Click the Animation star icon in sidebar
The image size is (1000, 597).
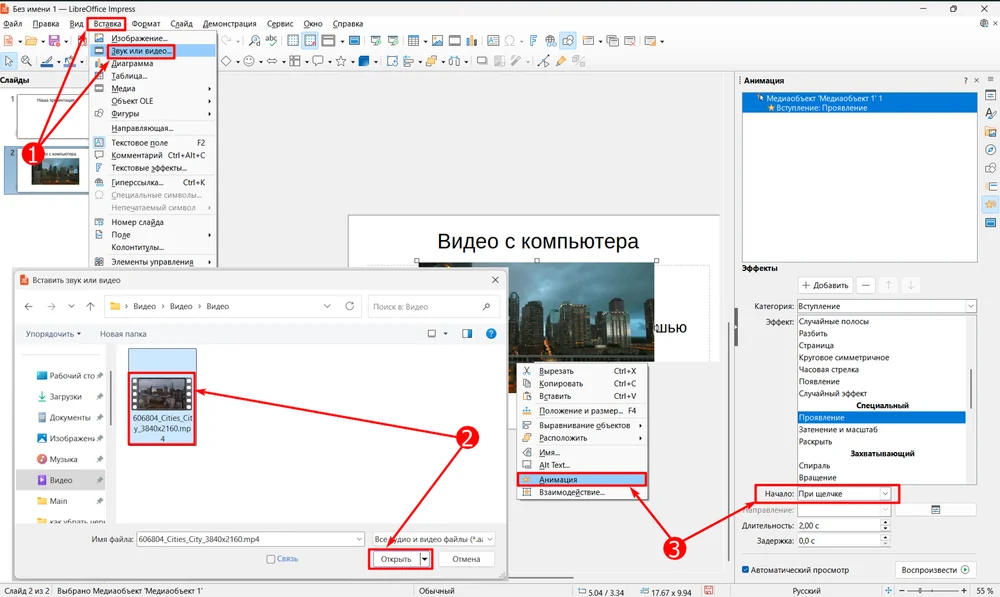pos(990,204)
